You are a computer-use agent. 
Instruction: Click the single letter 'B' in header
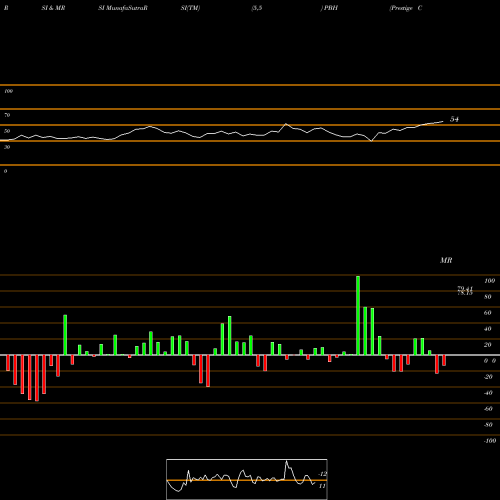point(6,8)
